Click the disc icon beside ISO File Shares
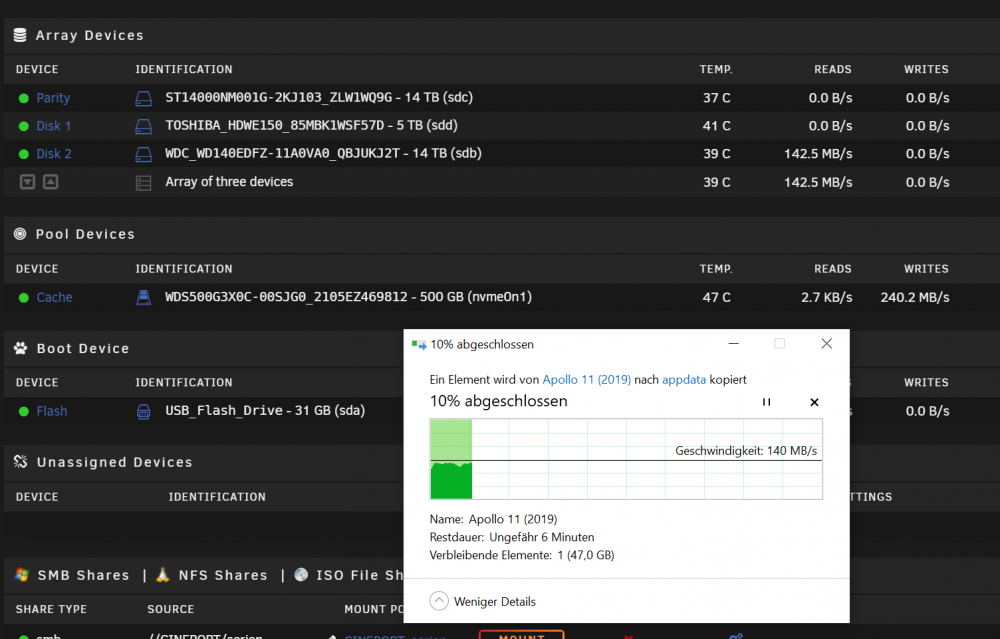This screenshot has width=1000, height=639. pos(301,575)
